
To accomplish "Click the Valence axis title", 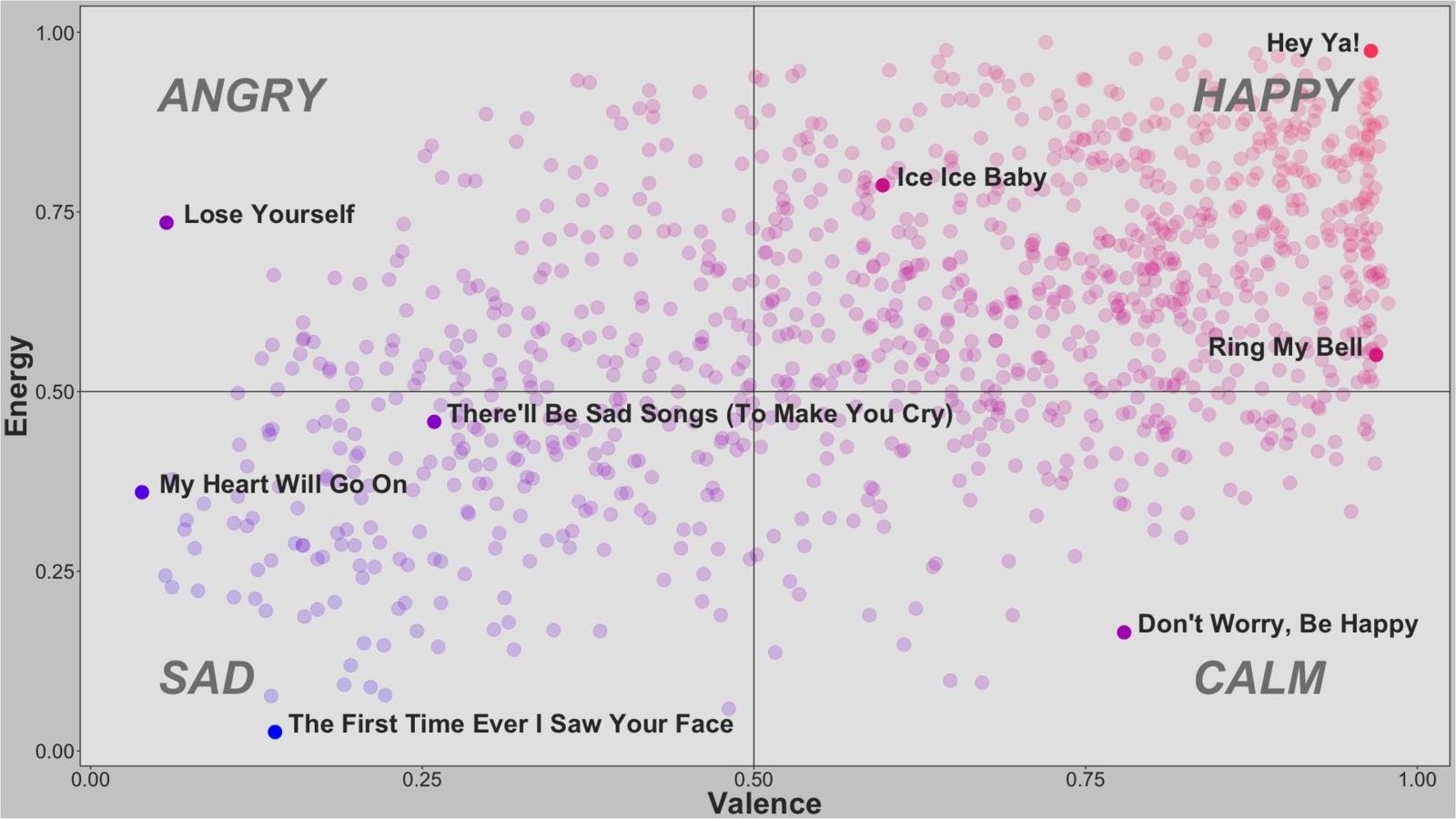I will pyautogui.click(x=764, y=804).
